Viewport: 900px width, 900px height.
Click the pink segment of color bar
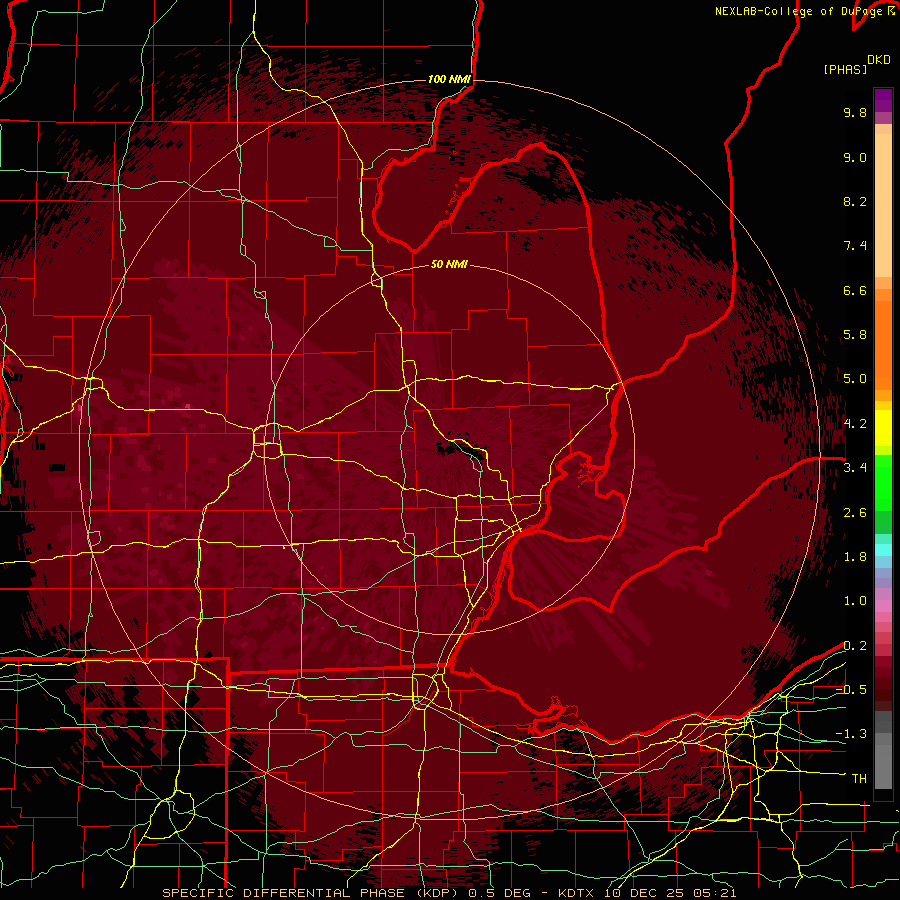[x=883, y=606]
